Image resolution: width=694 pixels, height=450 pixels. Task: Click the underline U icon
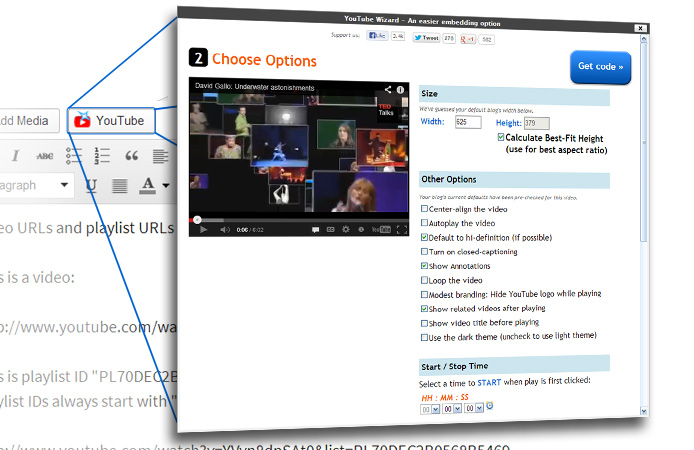91,185
